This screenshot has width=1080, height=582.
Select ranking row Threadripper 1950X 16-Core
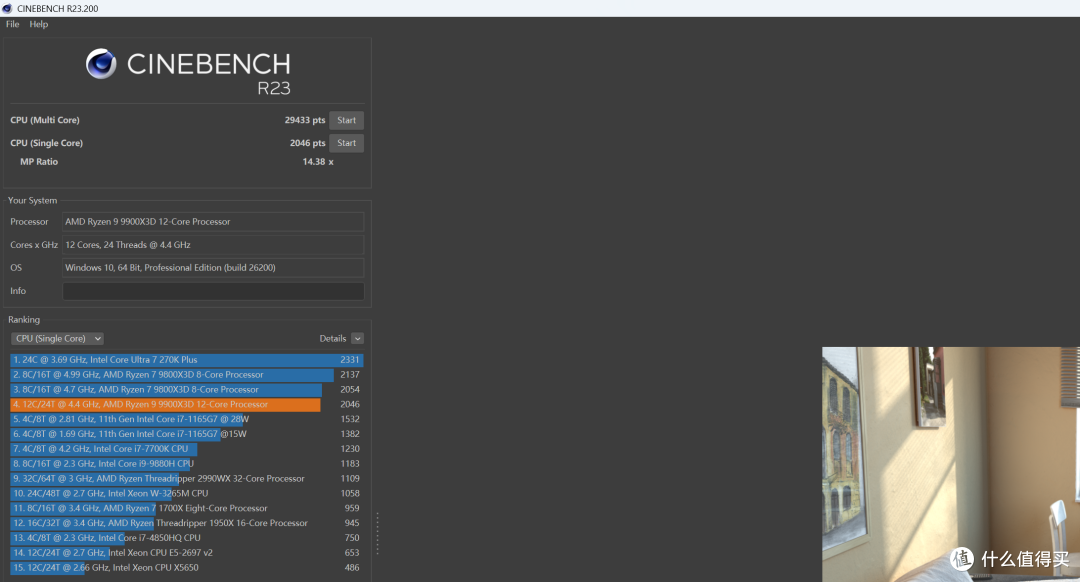[187, 523]
